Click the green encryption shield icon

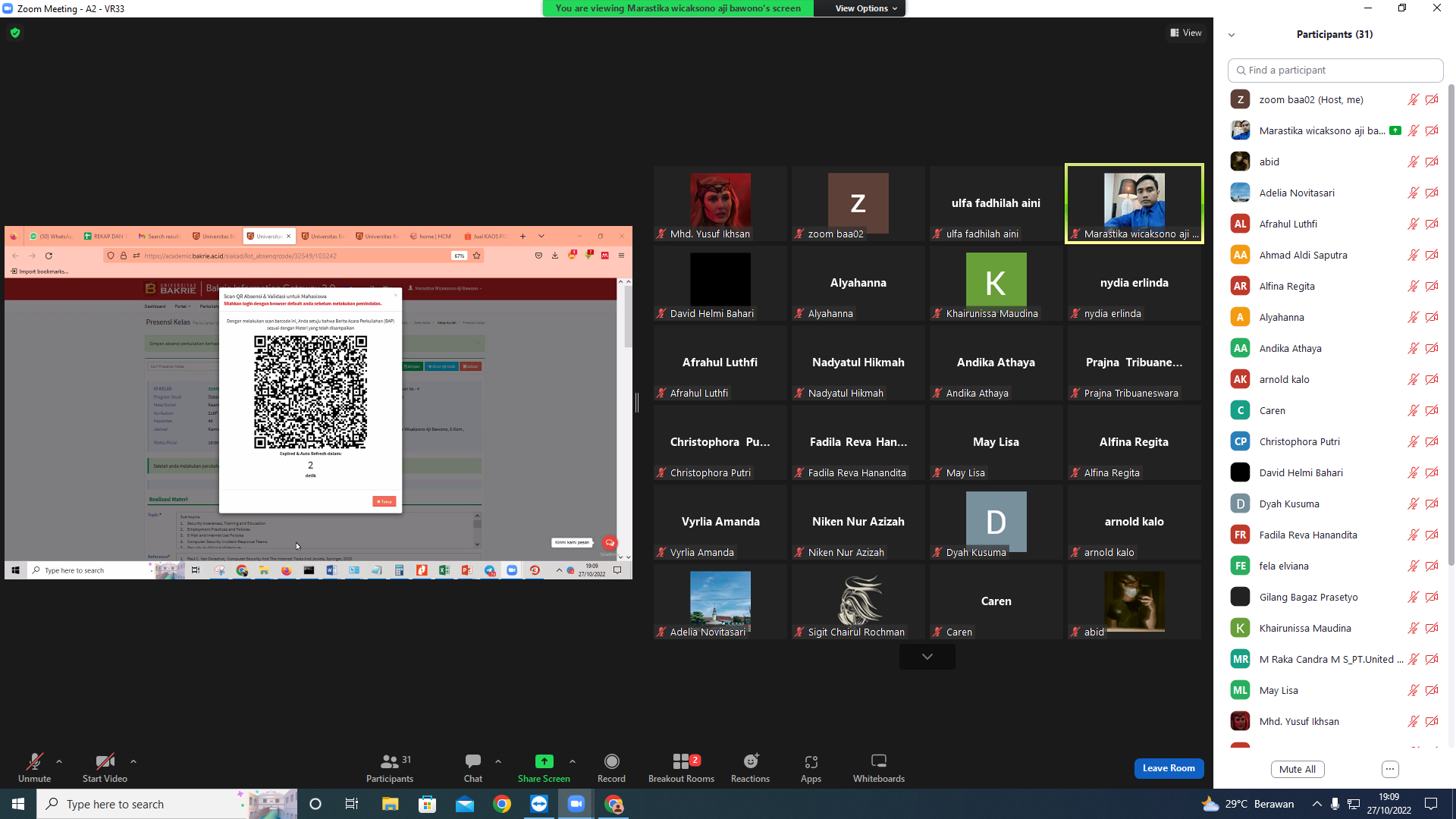(15, 33)
